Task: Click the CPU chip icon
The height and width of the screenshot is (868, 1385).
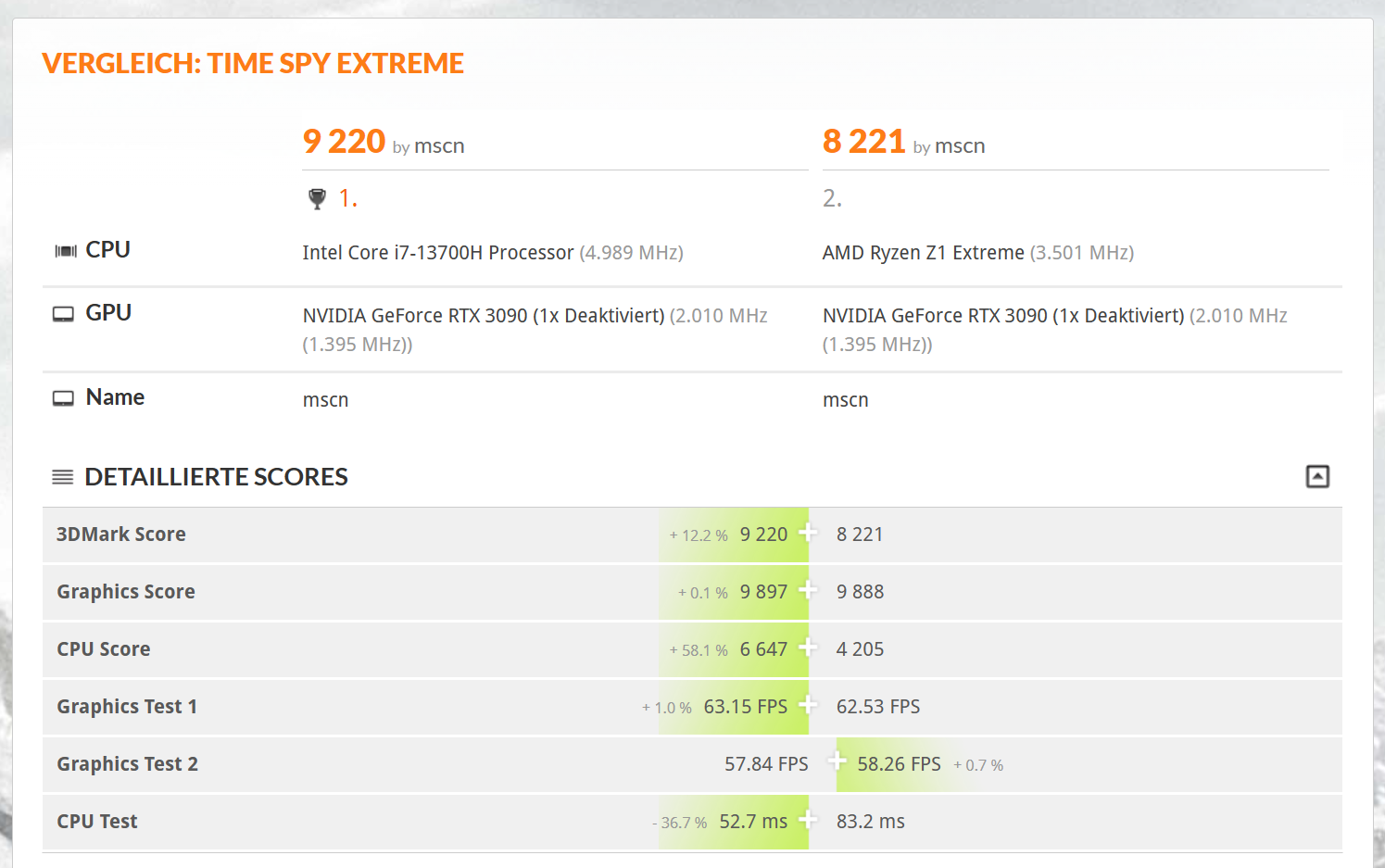Action: (x=66, y=251)
